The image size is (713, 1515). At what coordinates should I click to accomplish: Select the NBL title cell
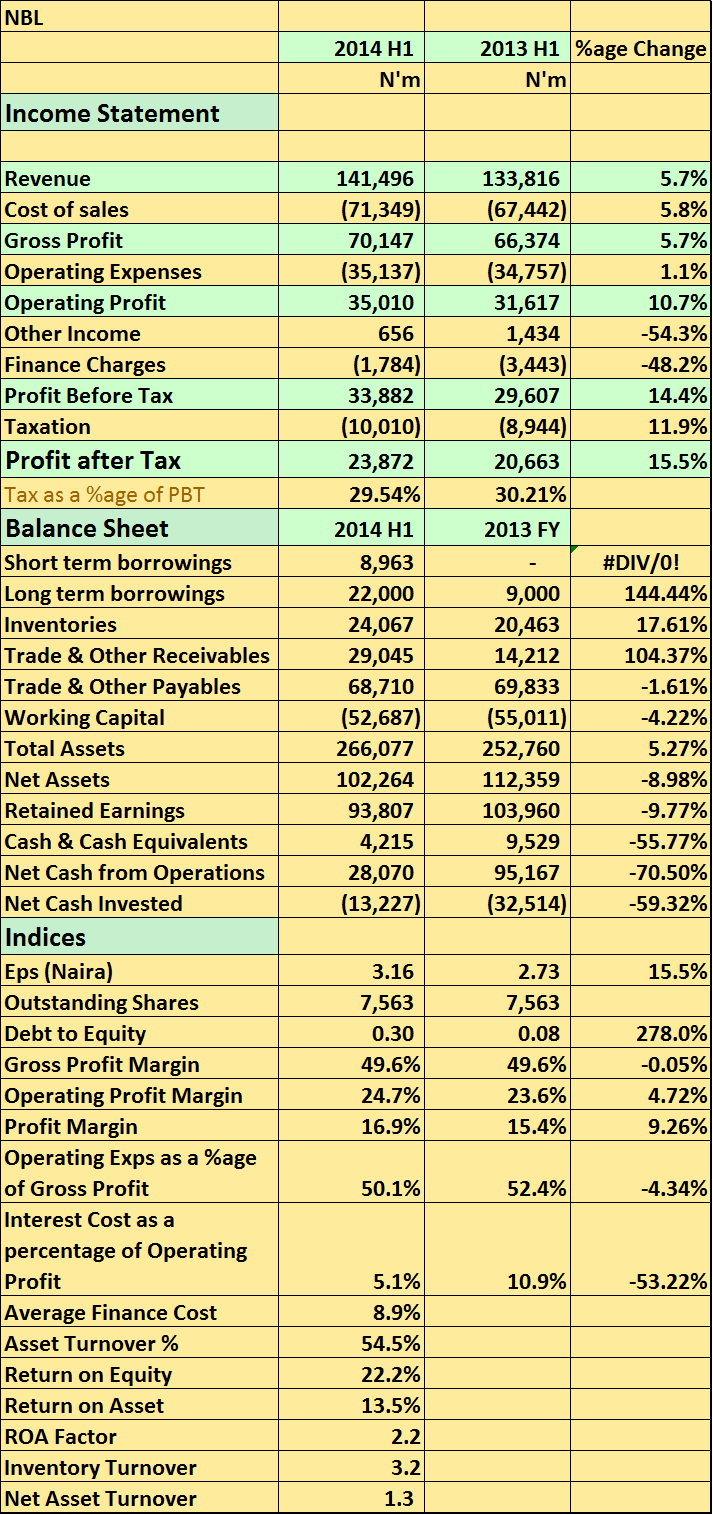pyautogui.click(x=139, y=17)
